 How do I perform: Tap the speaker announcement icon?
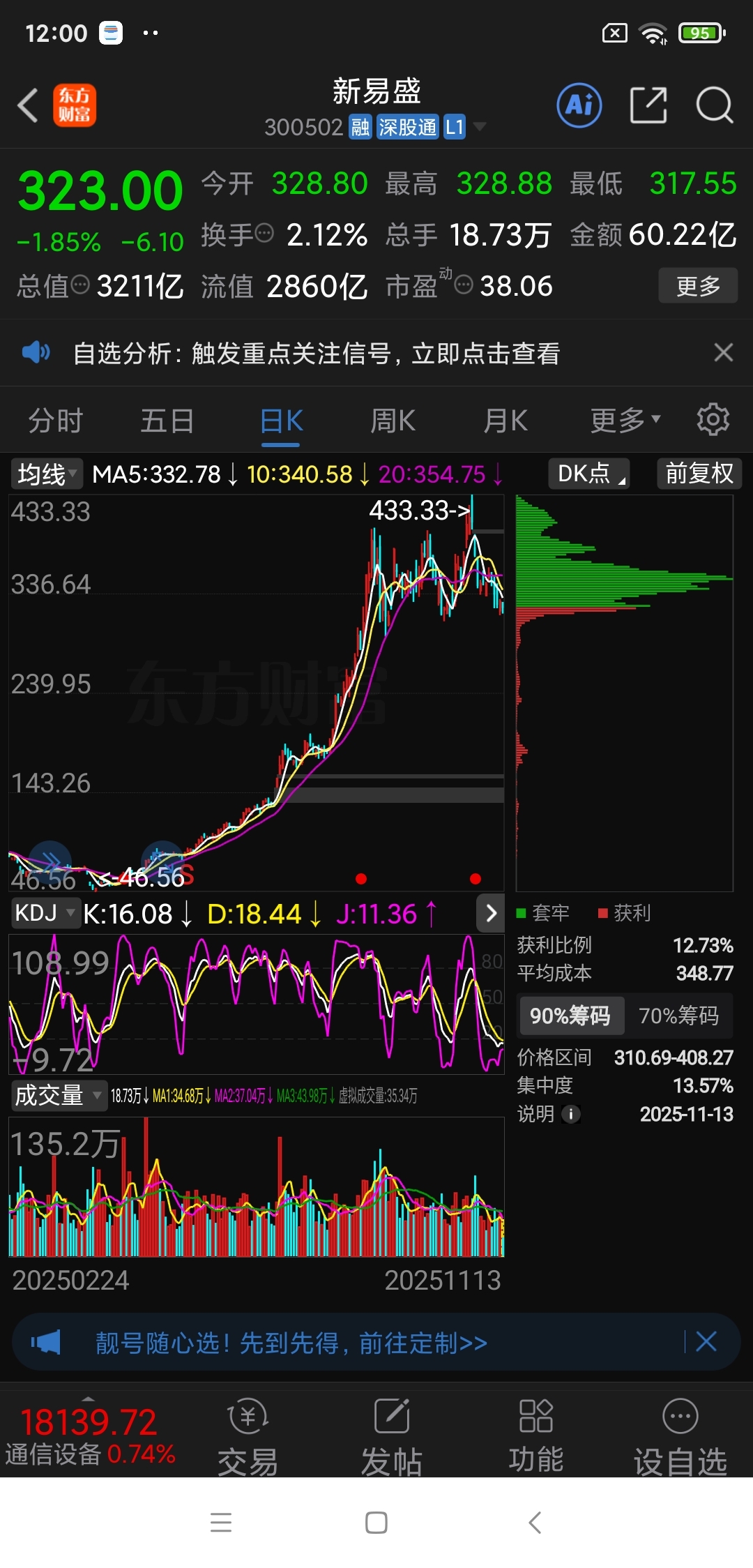tap(36, 352)
